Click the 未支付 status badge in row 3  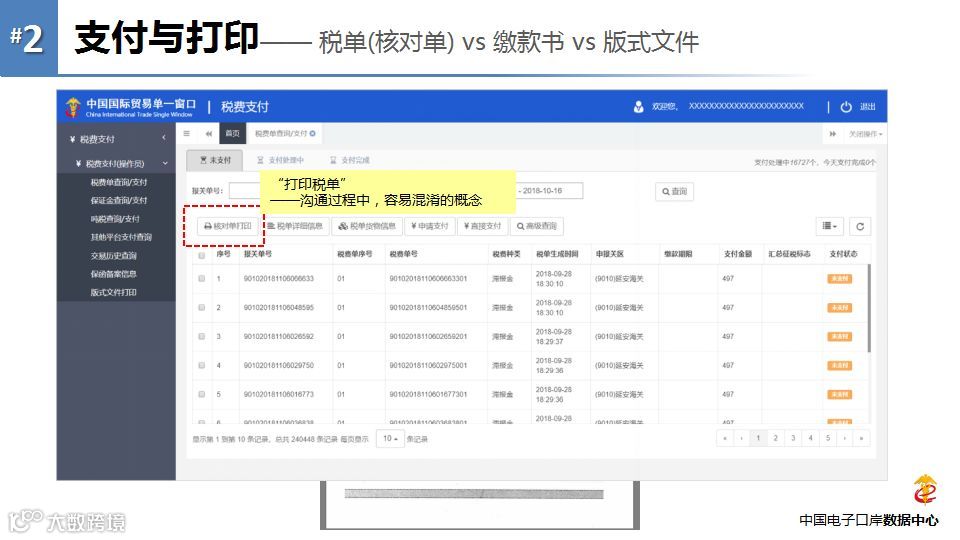pyautogui.click(x=839, y=337)
